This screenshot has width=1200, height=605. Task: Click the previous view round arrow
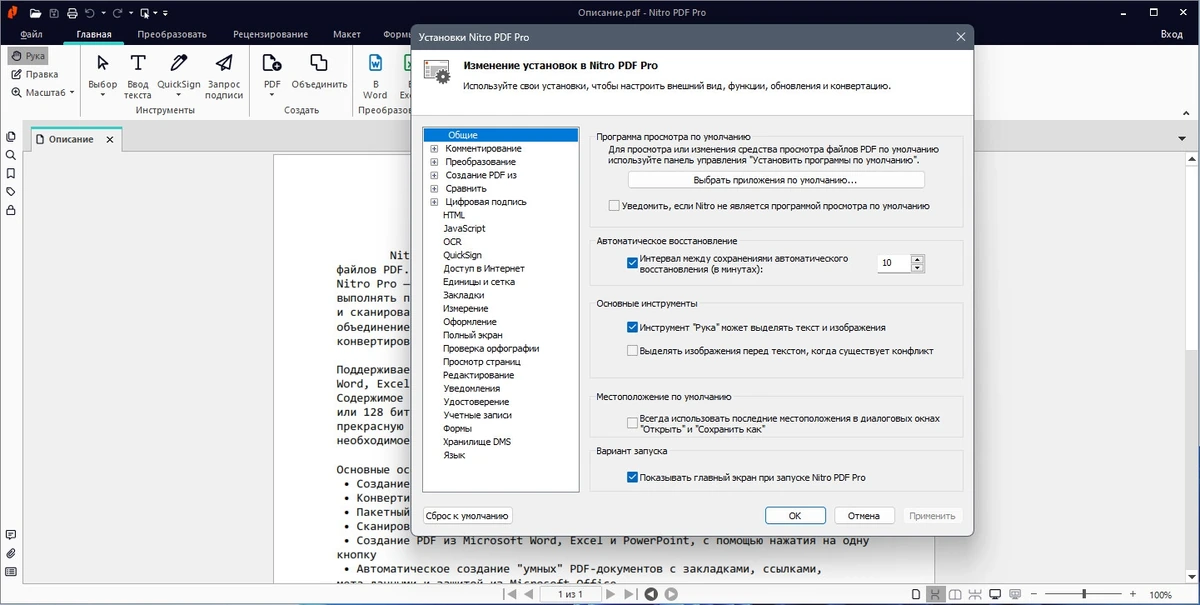[652, 594]
